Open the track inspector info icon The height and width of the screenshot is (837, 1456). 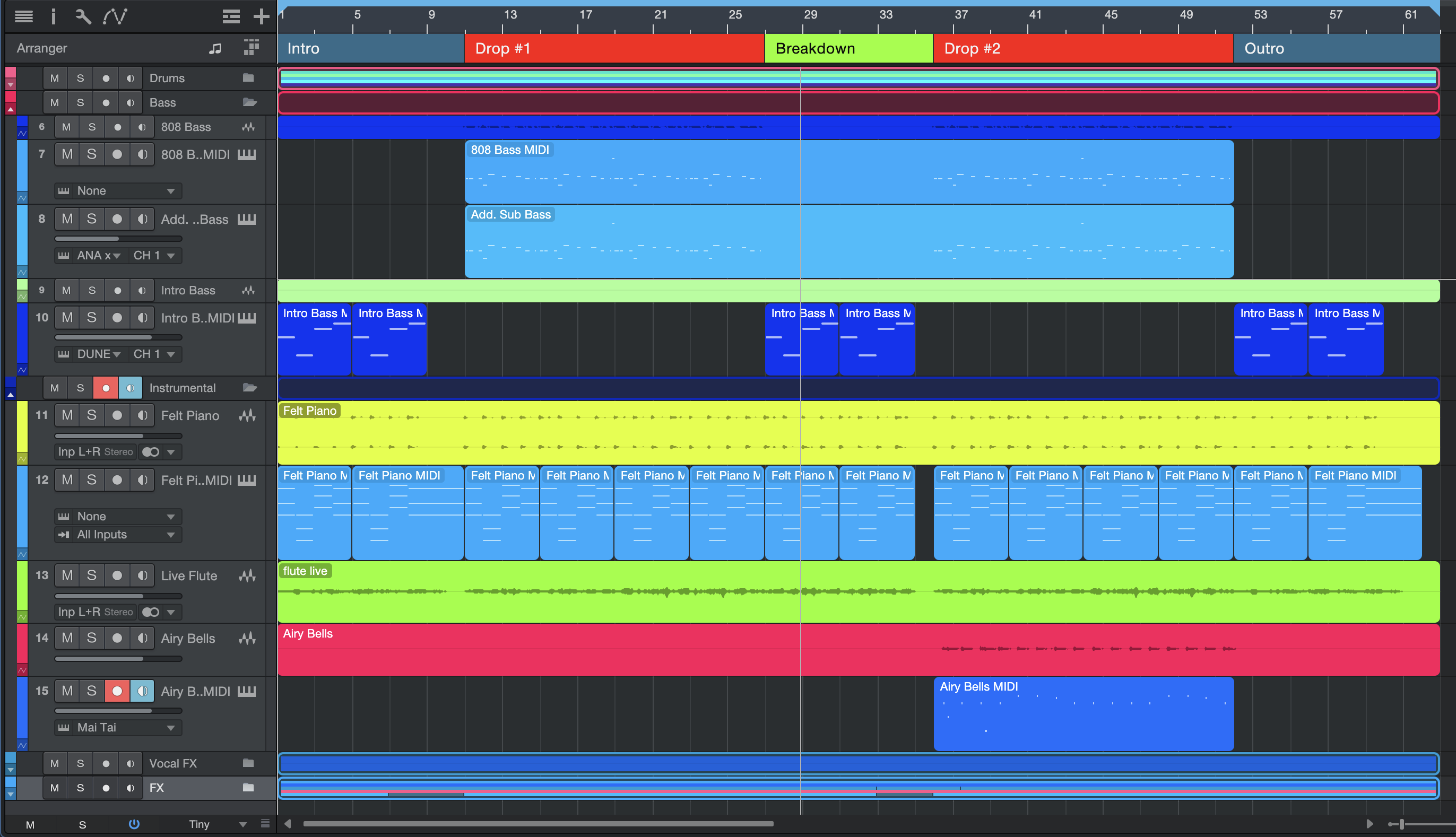coord(54,16)
